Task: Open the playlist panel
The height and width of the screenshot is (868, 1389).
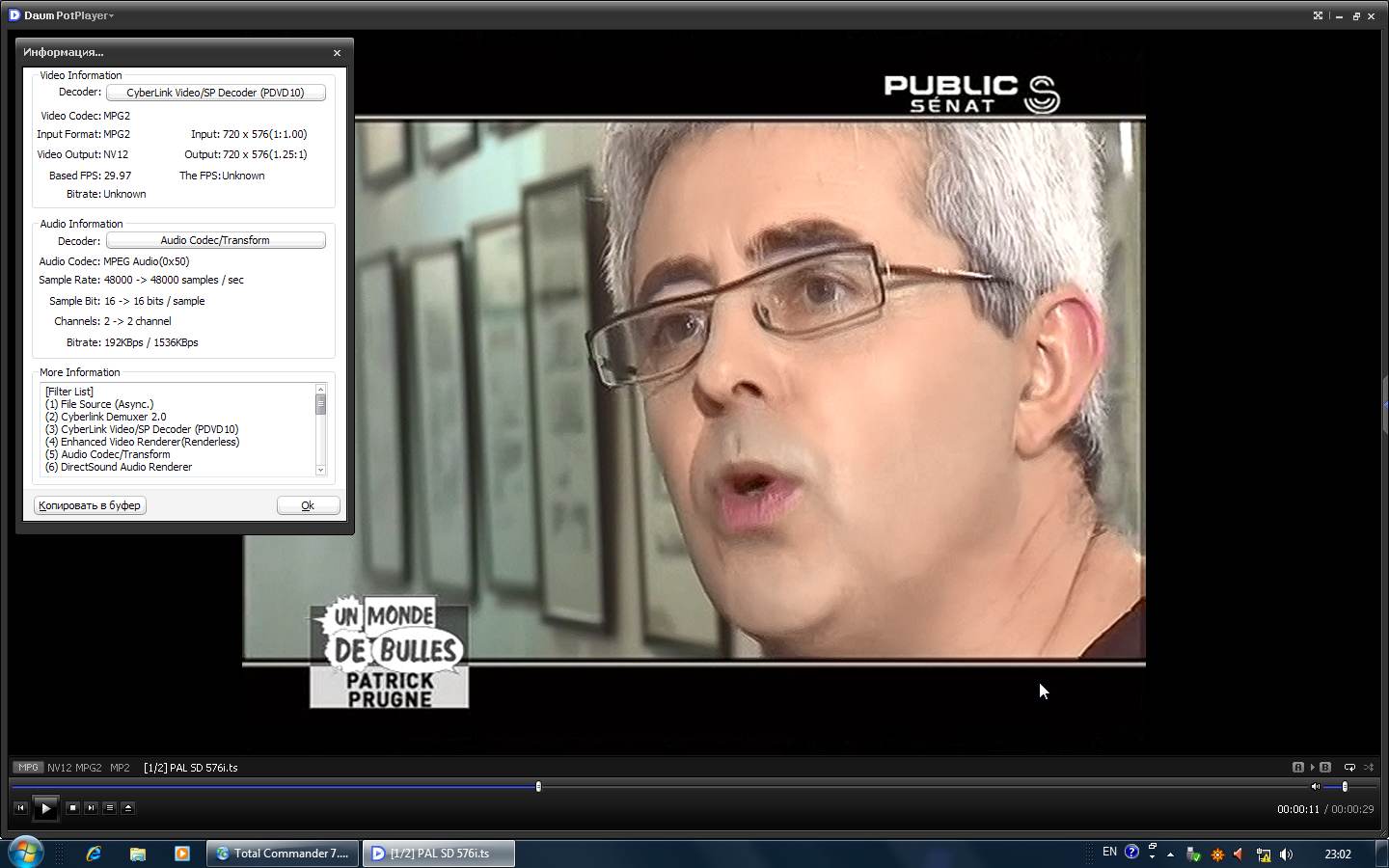Action: coord(109,808)
